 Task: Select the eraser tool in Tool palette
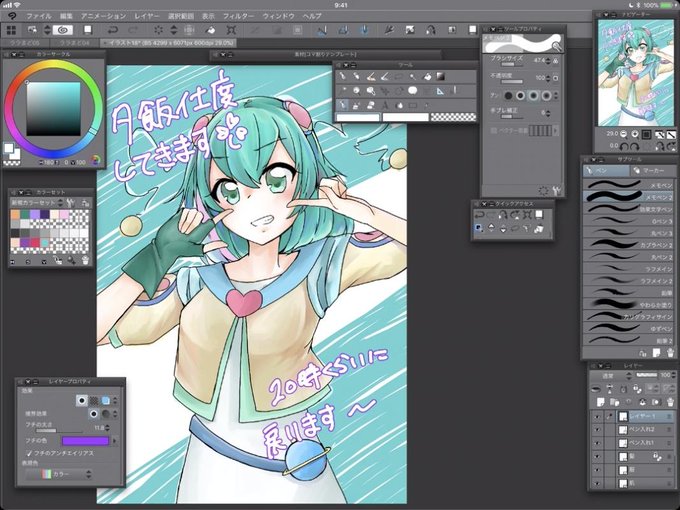pyautogui.click(x=371, y=105)
